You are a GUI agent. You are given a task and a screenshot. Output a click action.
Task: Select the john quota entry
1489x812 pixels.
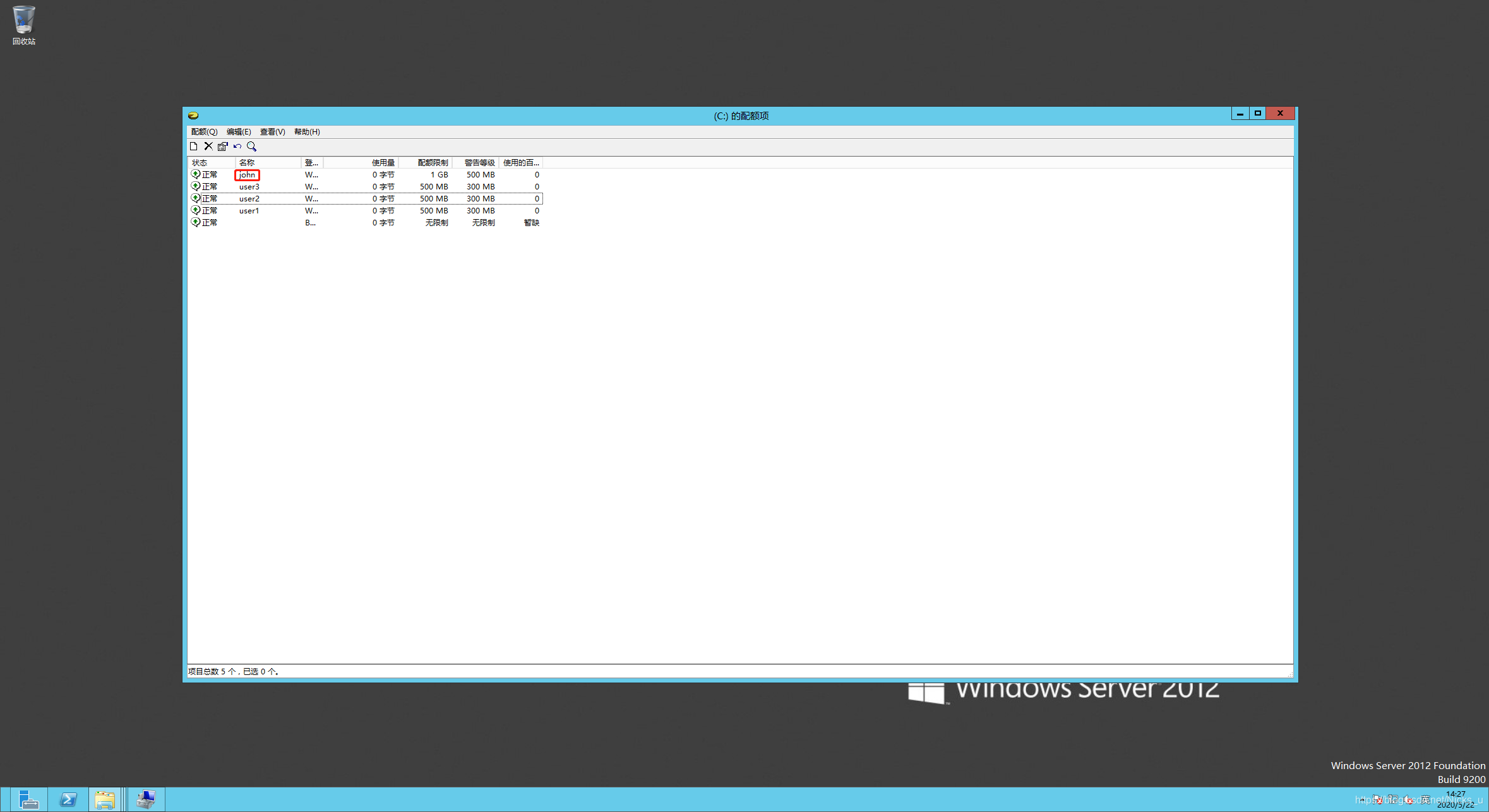[247, 175]
